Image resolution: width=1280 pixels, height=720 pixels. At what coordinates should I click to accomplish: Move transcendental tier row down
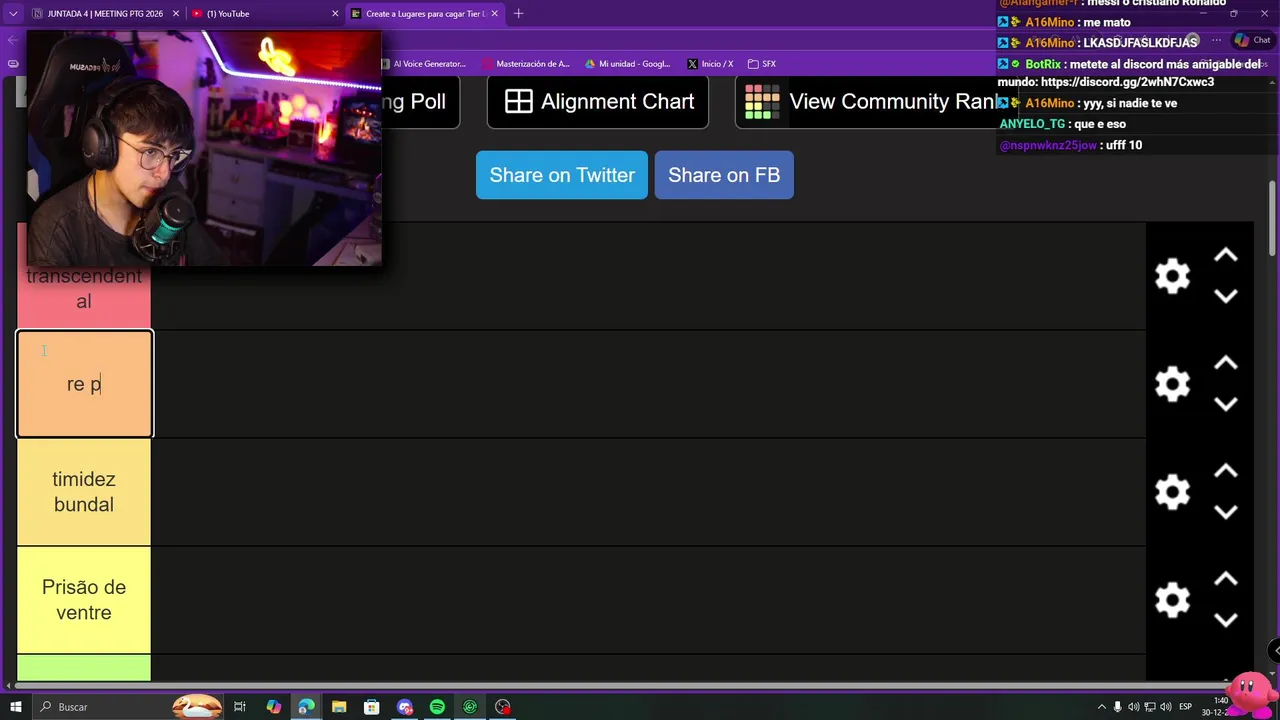point(1226,296)
